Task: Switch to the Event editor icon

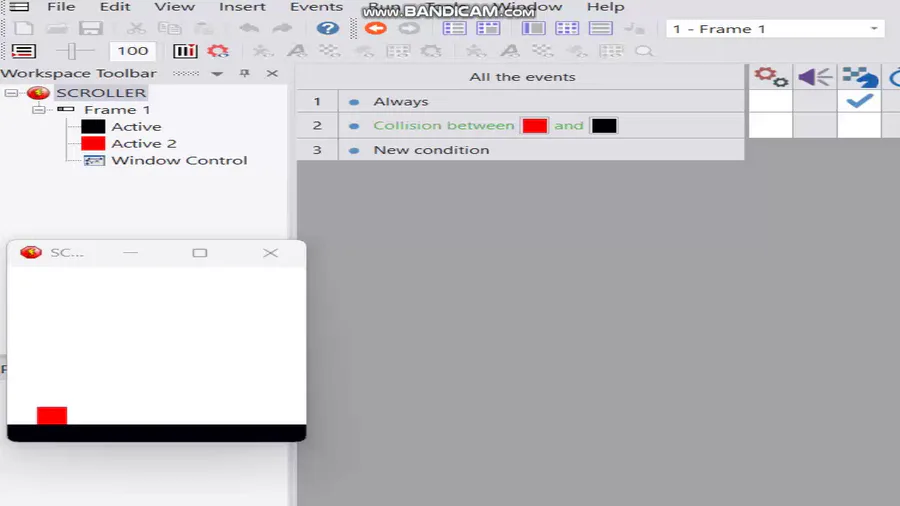Action: (533, 28)
